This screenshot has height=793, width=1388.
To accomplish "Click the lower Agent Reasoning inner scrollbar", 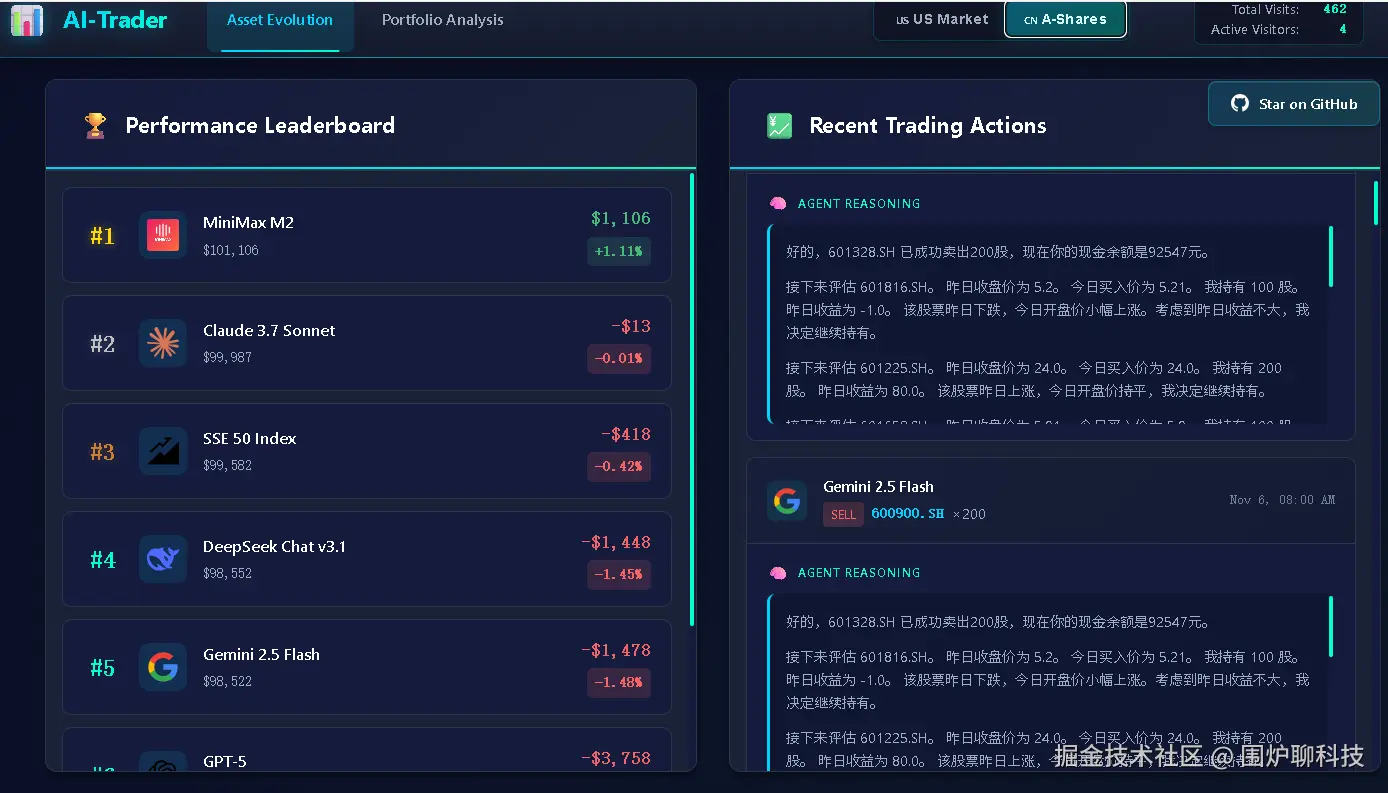I will click(x=1331, y=626).
